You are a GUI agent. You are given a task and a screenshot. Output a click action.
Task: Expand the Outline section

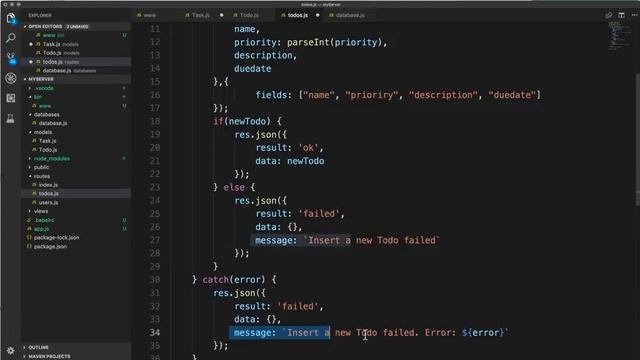38,347
